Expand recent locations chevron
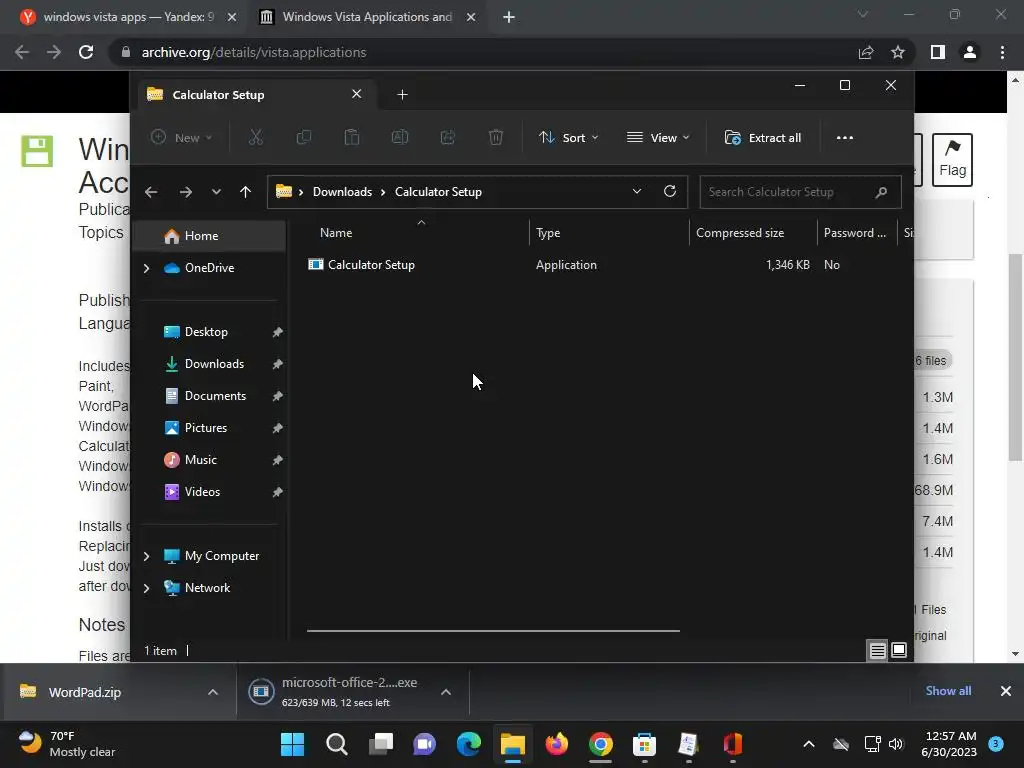The width and height of the screenshot is (1024, 768). [x=216, y=192]
